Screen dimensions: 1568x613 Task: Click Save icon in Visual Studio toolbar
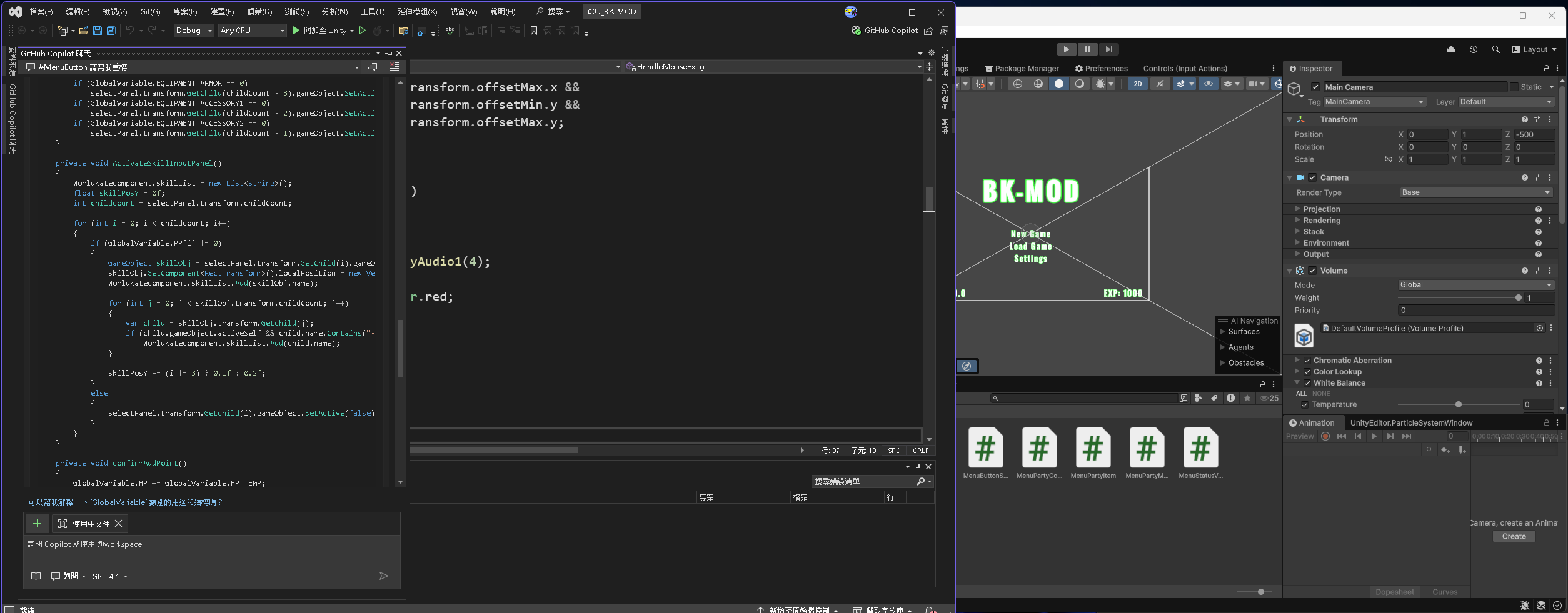pos(98,31)
